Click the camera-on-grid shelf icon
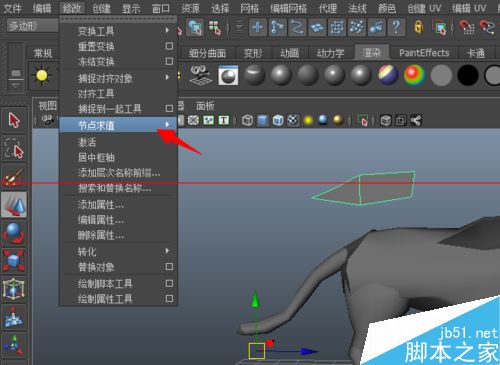 point(201,75)
